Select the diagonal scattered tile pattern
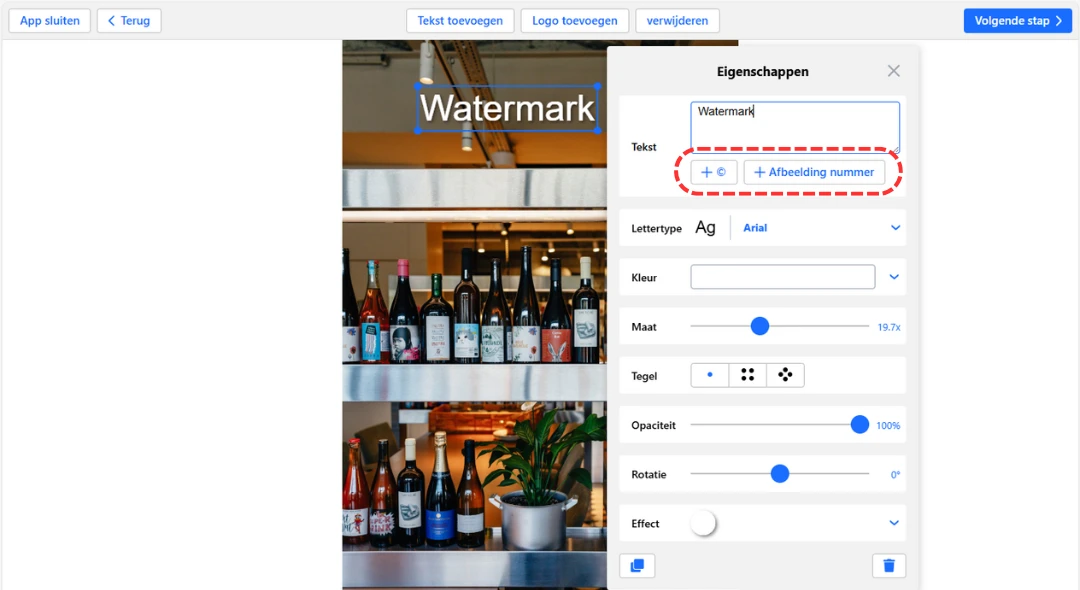Screen dimensions: 1080x590 pos(785,374)
